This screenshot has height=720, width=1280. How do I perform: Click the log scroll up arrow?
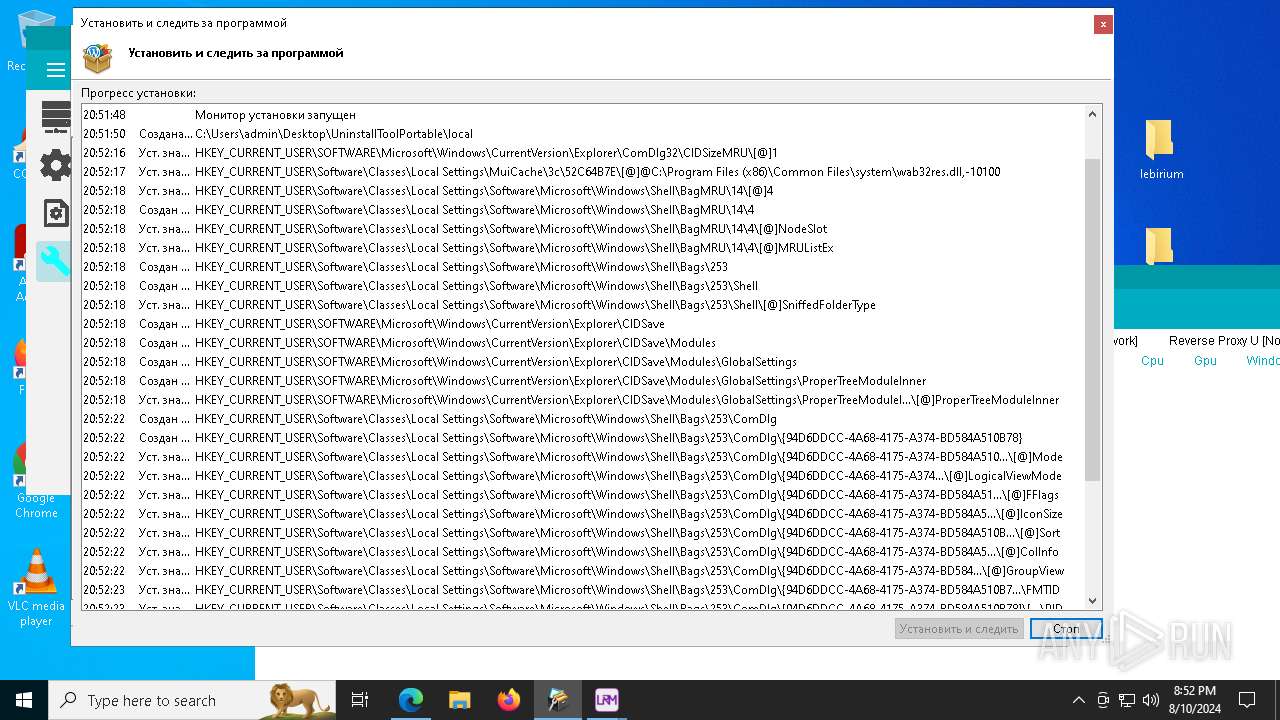[x=1092, y=114]
